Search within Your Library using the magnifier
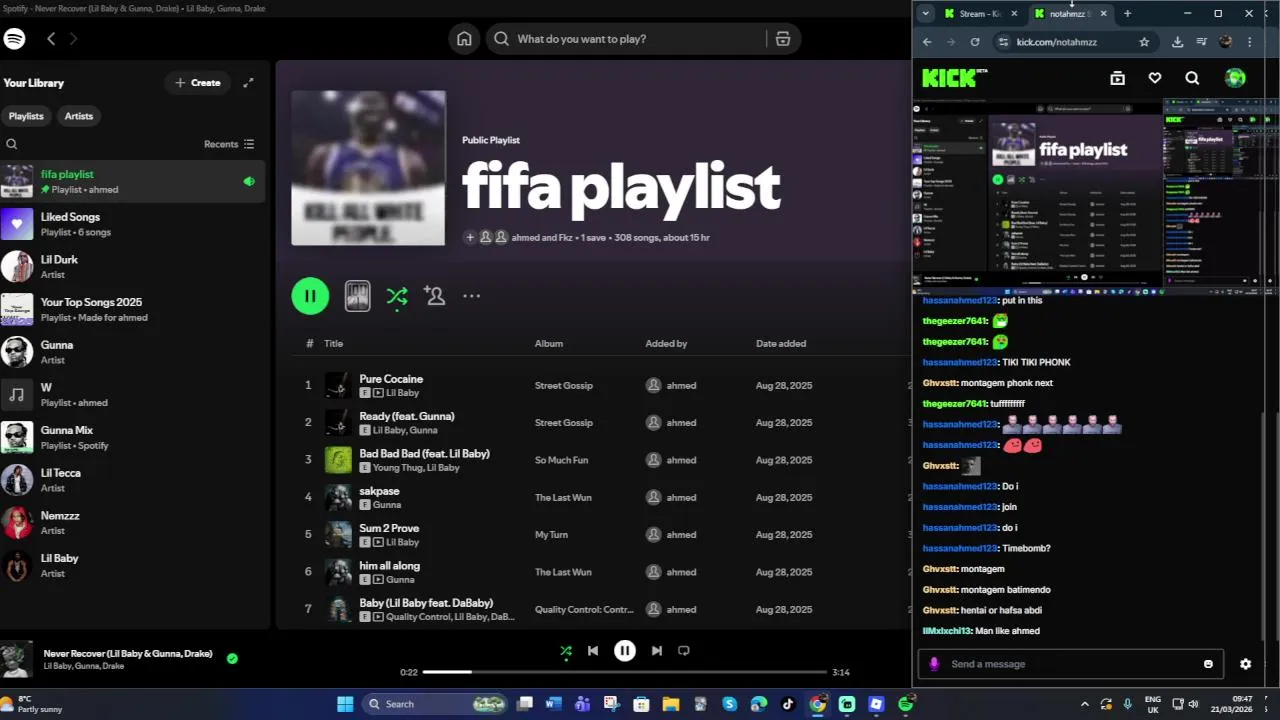The height and width of the screenshot is (720, 1280). [12, 144]
